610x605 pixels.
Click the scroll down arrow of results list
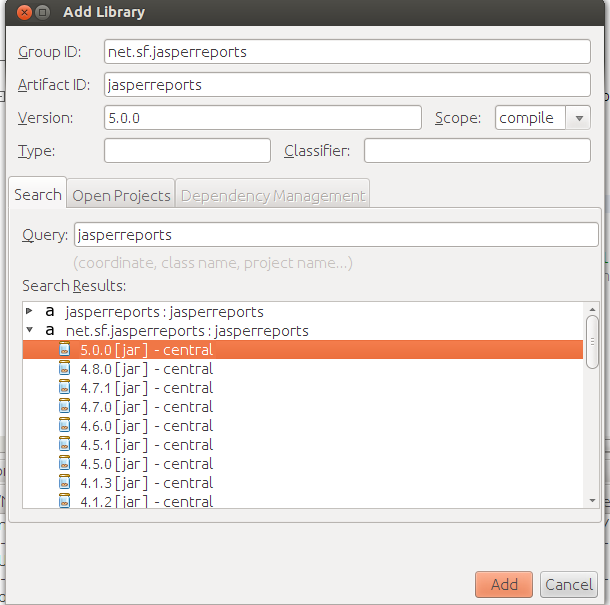pyautogui.click(x=592, y=501)
